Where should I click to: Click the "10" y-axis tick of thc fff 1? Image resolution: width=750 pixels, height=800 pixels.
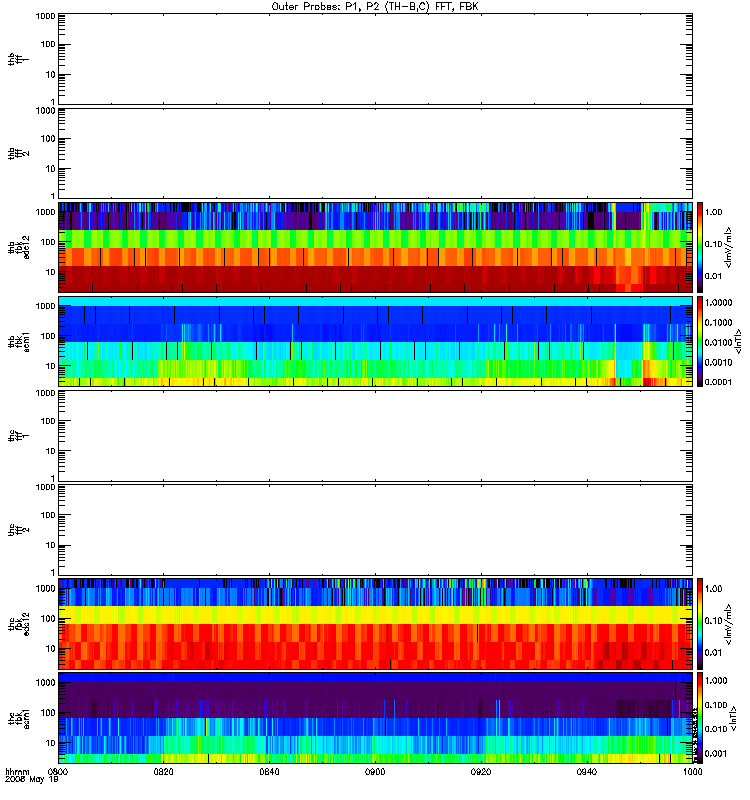click(51, 451)
